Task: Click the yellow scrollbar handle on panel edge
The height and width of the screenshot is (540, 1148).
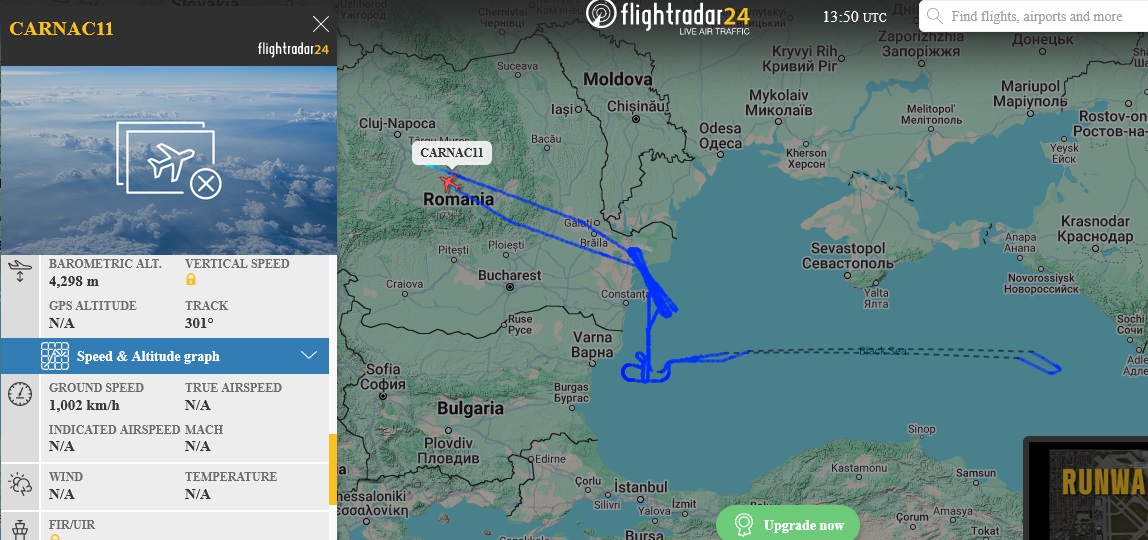Action: click(333, 469)
